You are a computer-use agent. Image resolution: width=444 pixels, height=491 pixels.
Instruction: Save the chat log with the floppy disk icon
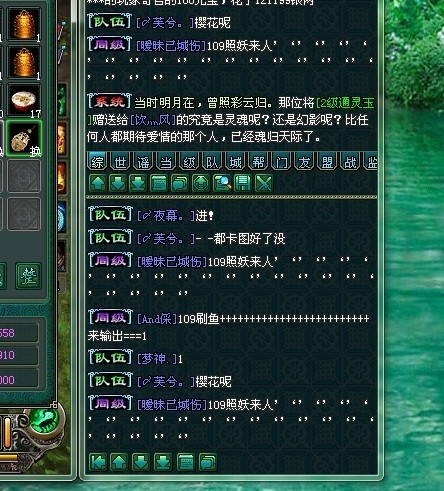243,183
